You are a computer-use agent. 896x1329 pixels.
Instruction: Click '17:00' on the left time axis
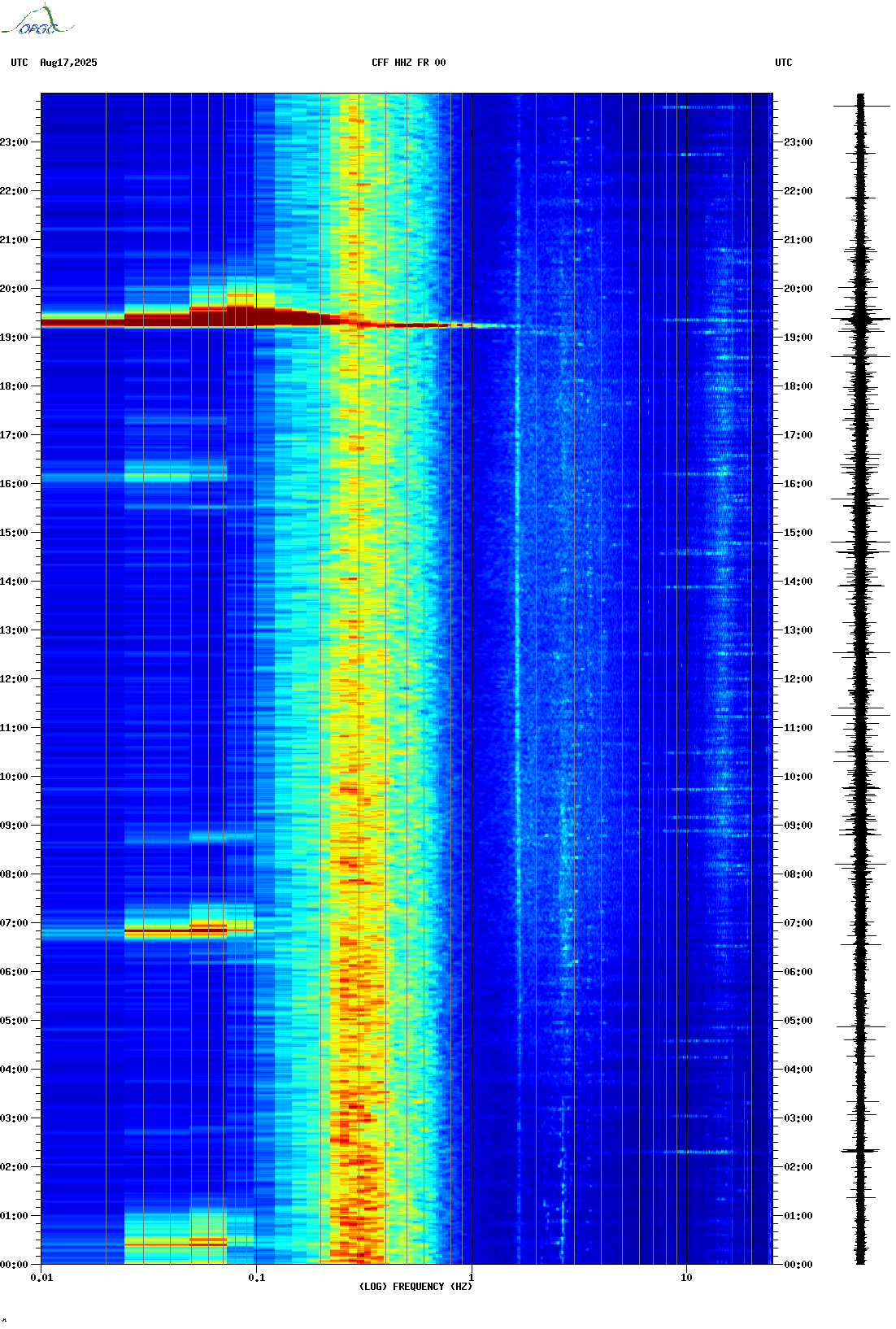(14, 435)
